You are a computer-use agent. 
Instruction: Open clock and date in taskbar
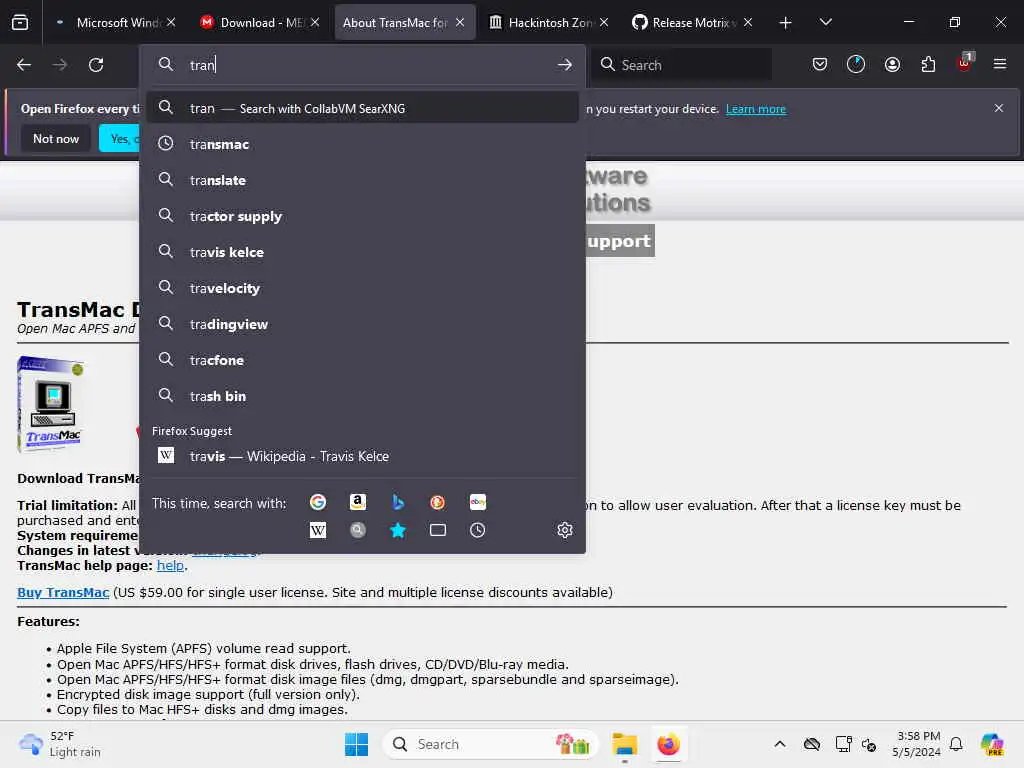point(916,744)
